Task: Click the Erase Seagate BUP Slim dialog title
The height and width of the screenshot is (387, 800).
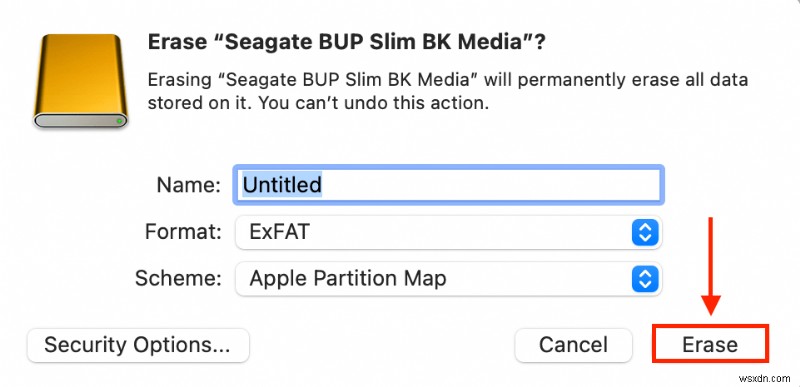Action: point(347,42)
